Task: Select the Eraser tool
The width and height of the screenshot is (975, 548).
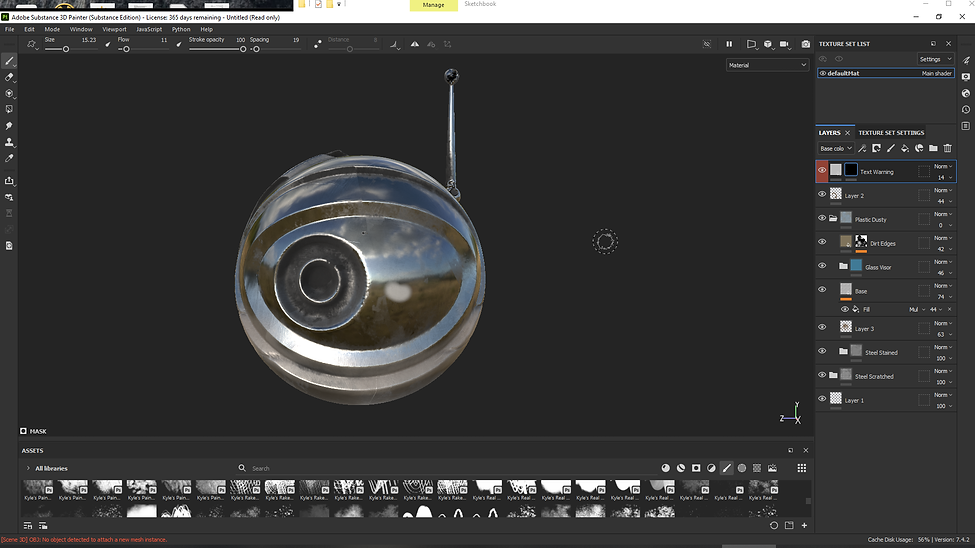Action: point(9,77)
